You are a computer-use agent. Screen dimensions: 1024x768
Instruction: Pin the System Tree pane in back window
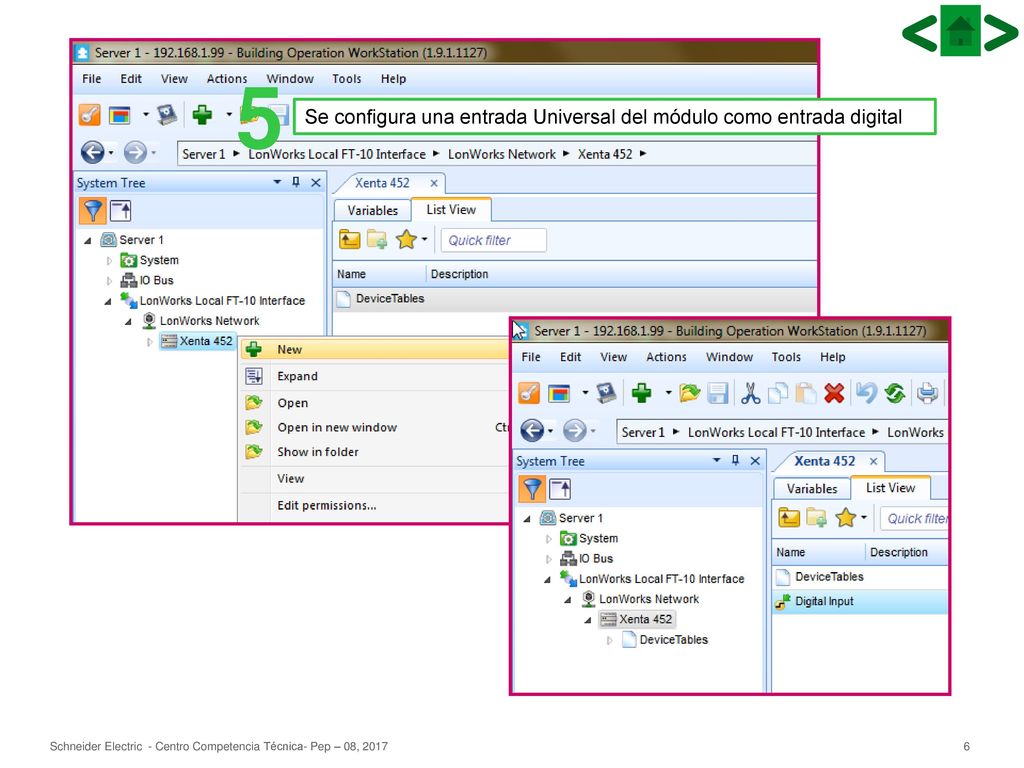point(296,182)
